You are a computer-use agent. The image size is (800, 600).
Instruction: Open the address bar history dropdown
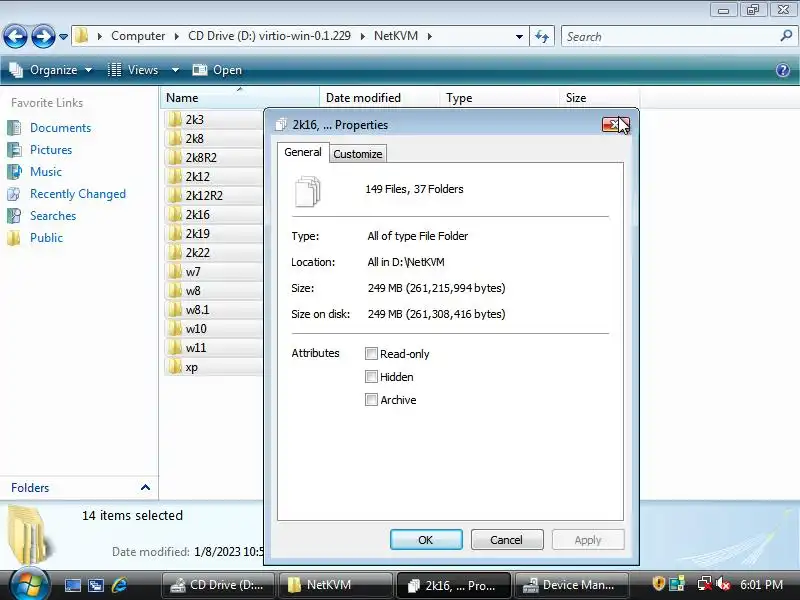[519, 37]
